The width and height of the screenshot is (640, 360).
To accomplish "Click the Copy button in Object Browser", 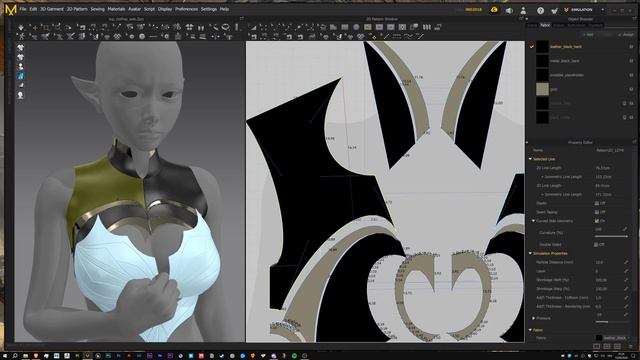I will pos(607,35).
